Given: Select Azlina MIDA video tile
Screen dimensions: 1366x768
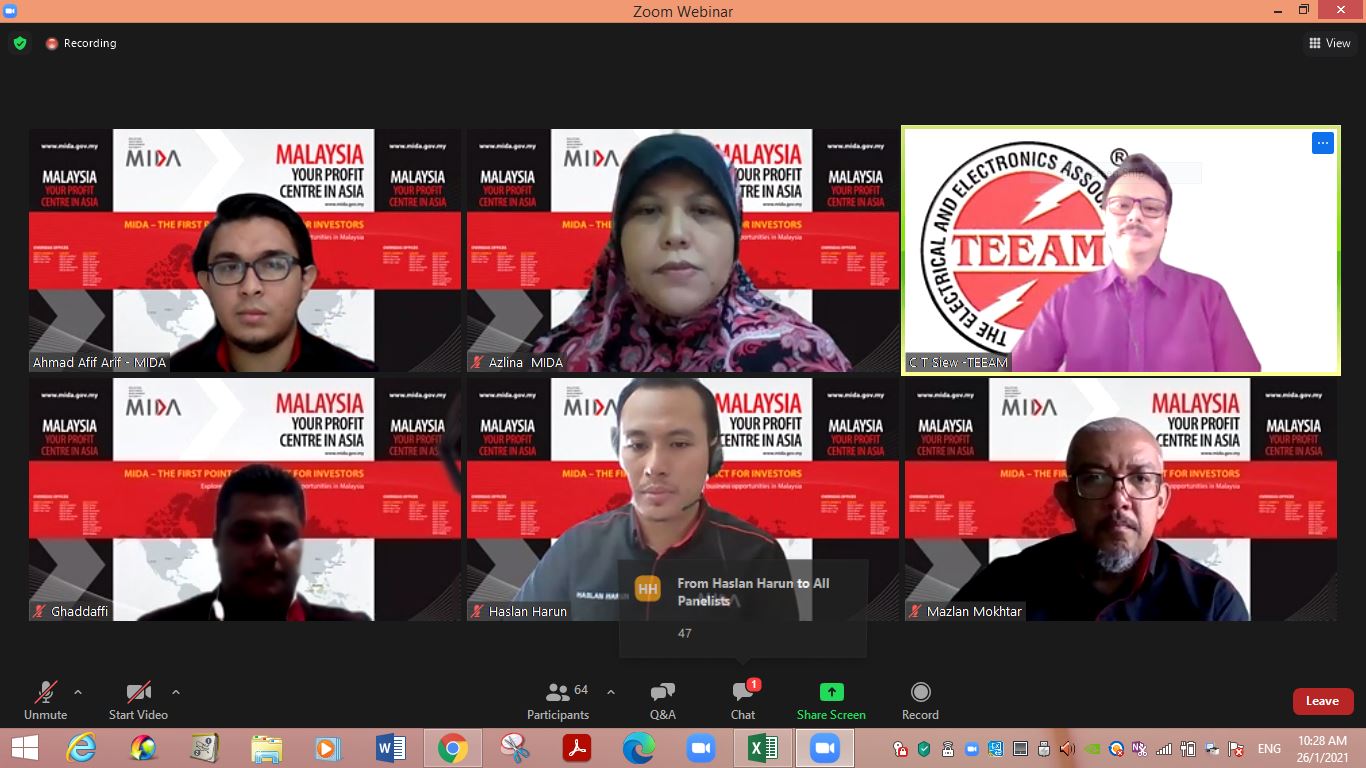Looking at the screenshot, I should tap(682, 250).
